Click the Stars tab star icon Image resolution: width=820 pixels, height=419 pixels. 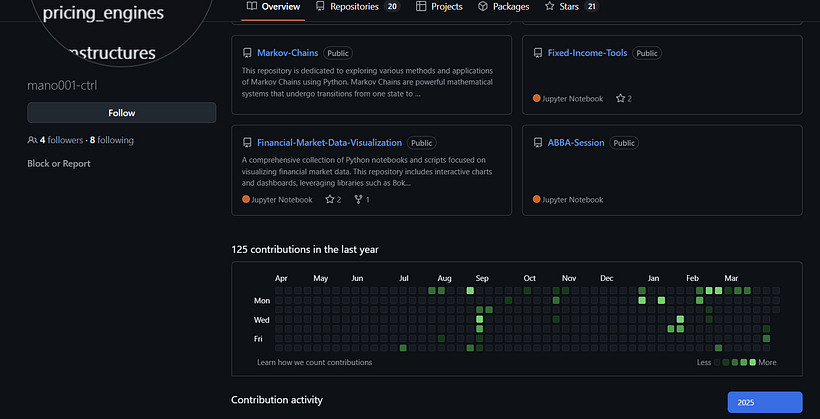pyautogui.click(x=550, y=6)
